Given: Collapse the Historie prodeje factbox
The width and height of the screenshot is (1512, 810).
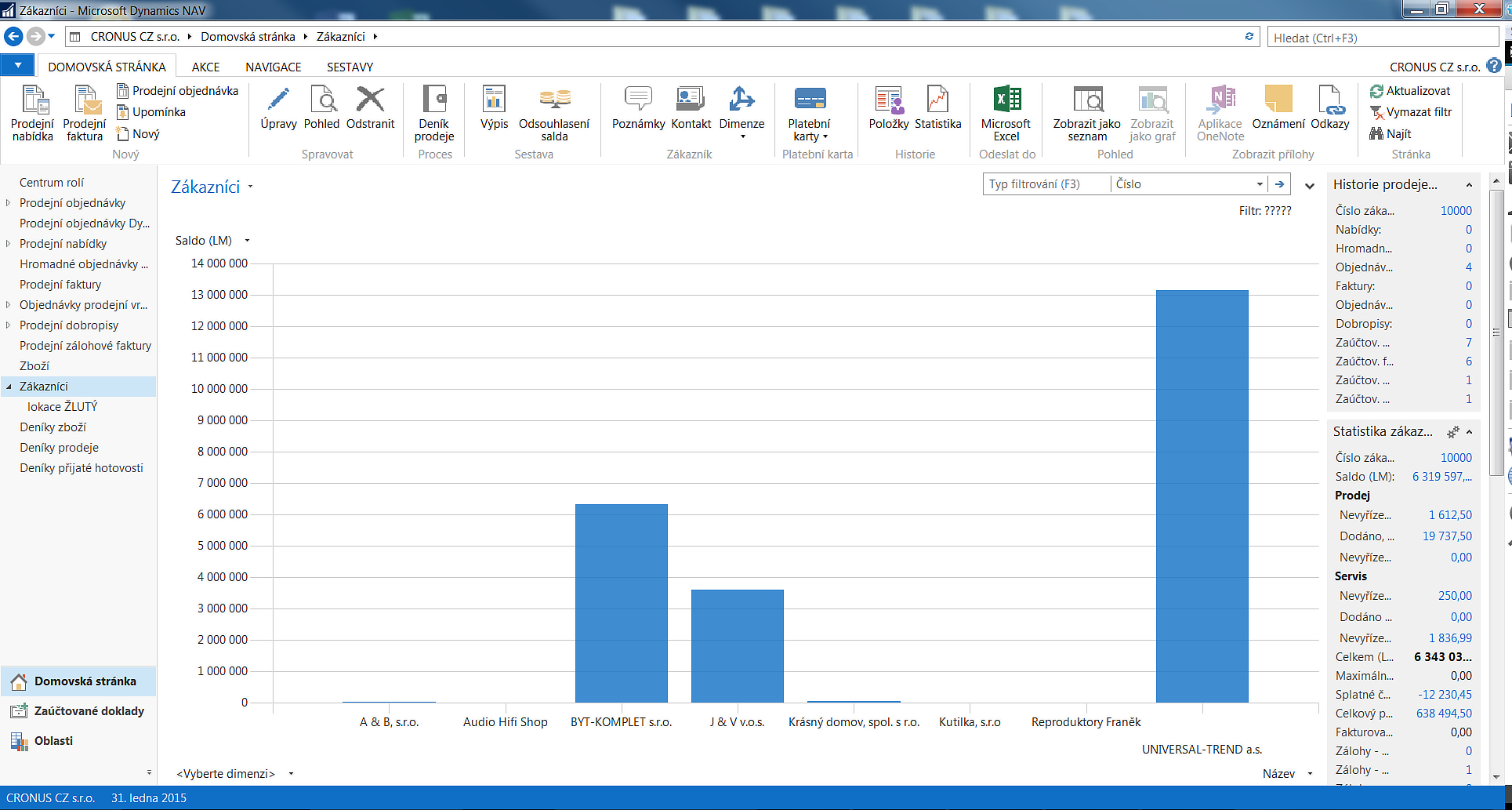Looking at the screenshot, I should tap(1469, 185).
